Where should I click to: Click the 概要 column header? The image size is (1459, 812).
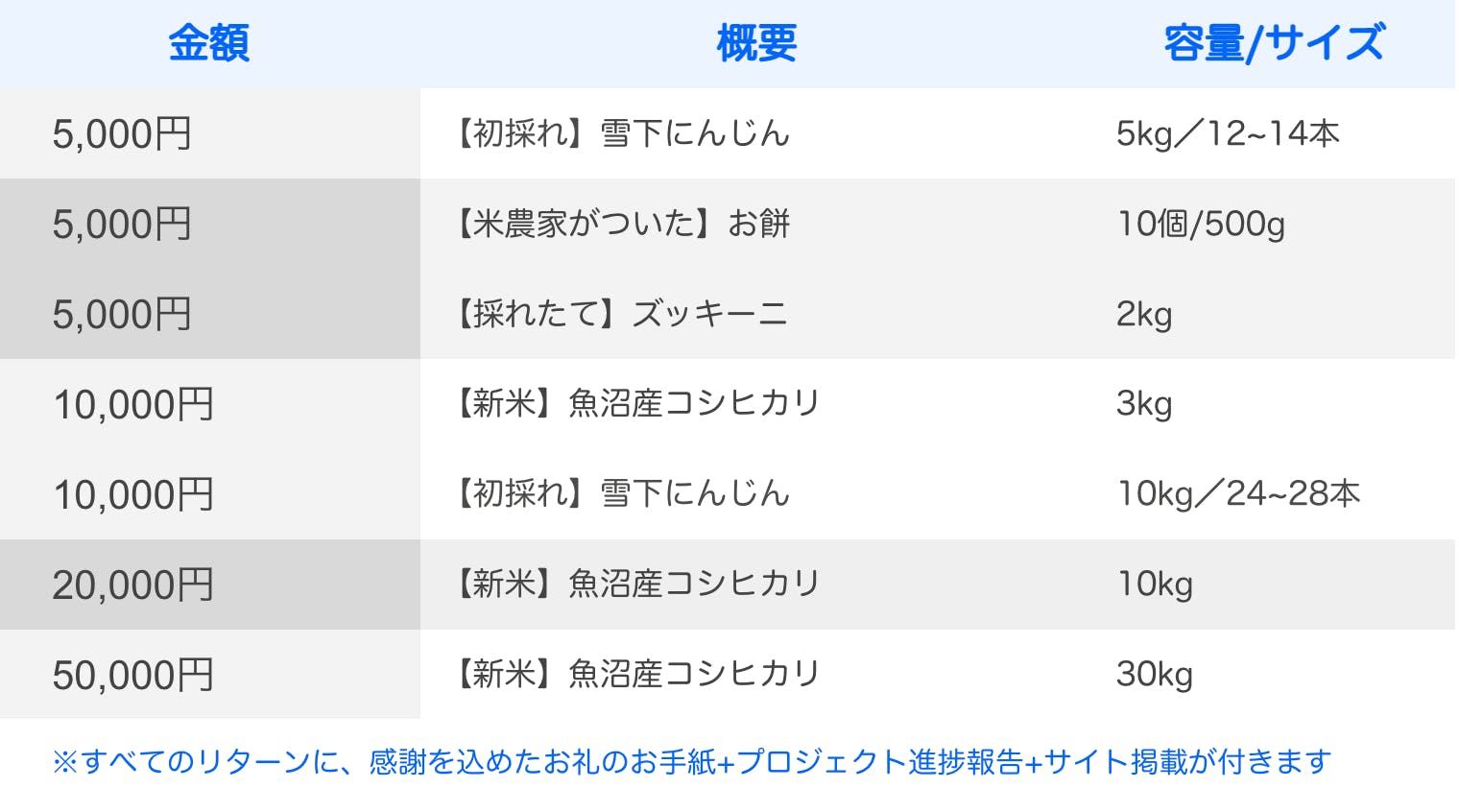(756, 43)
